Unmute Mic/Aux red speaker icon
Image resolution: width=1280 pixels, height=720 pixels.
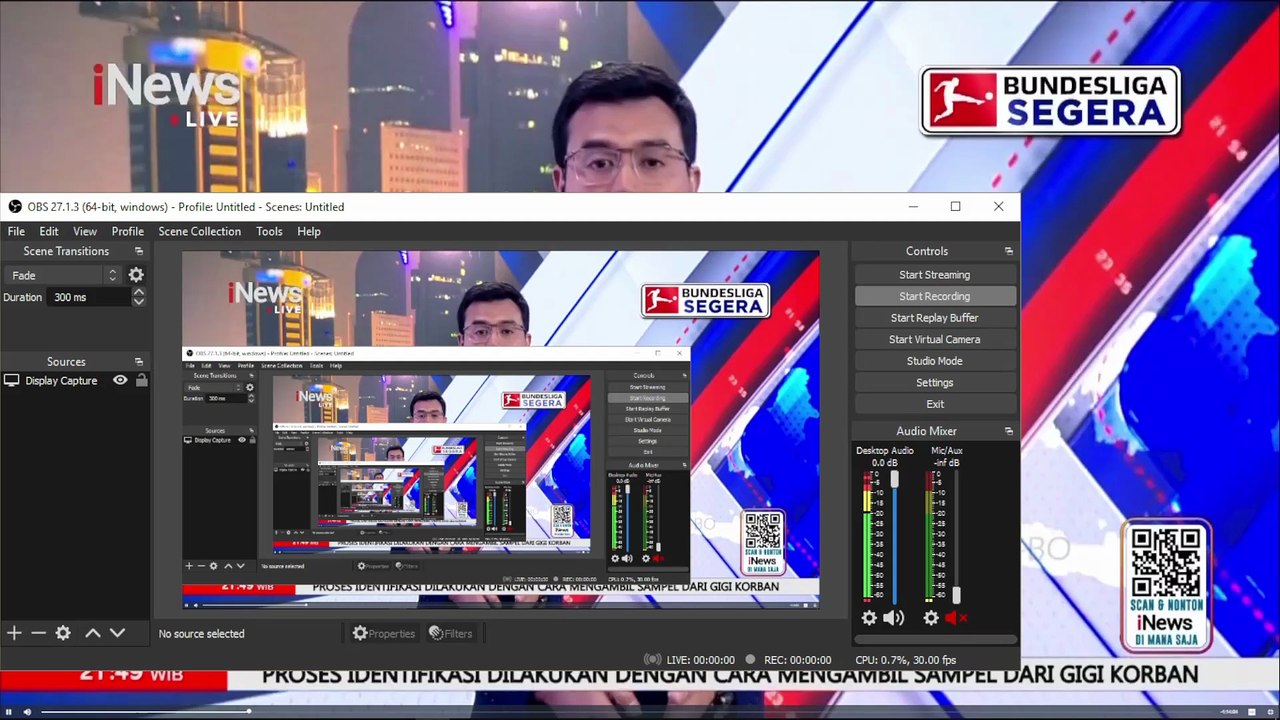click(x=956, y=618)
